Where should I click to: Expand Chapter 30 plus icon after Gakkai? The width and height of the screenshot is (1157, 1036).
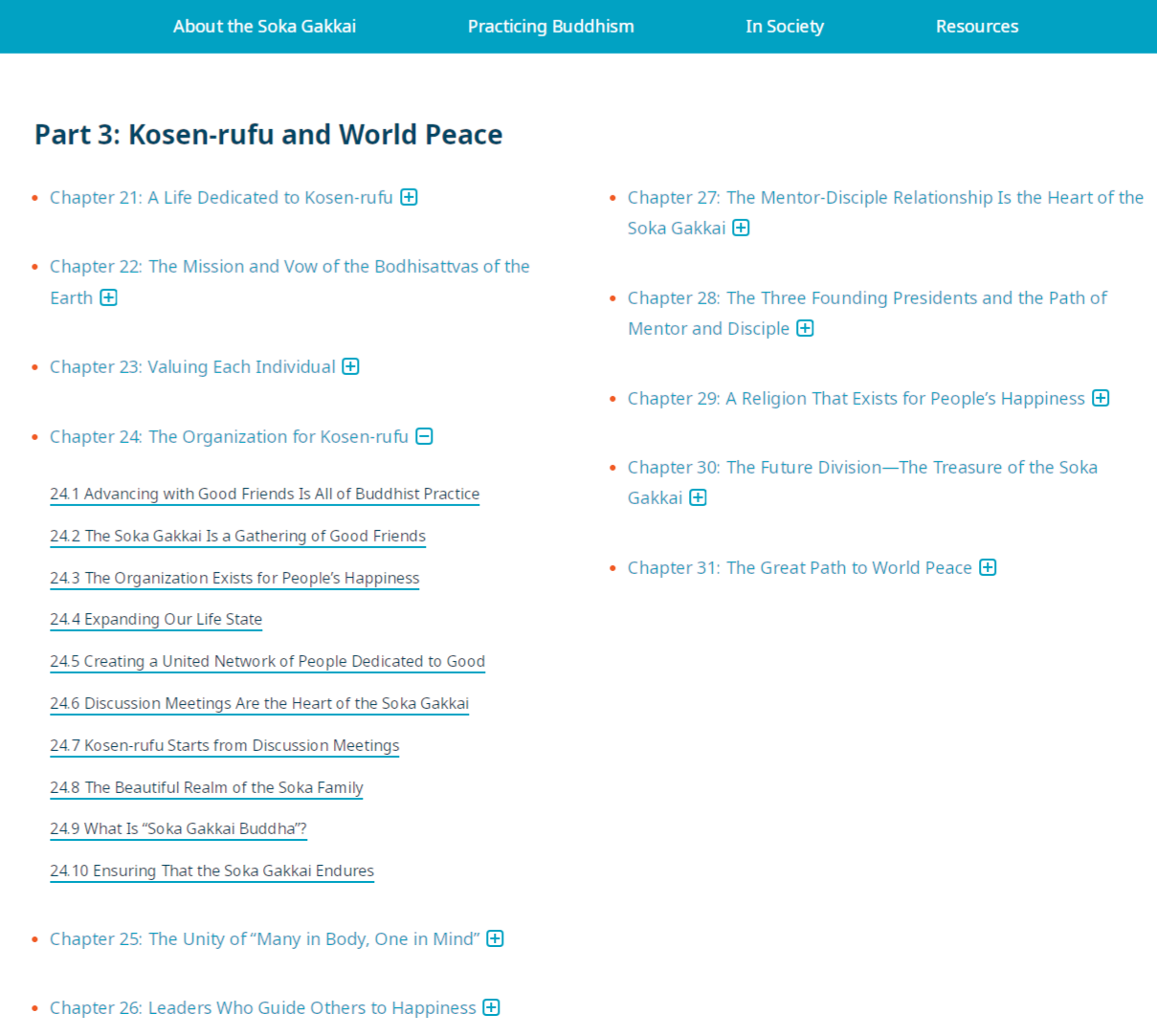coord(698,497)
